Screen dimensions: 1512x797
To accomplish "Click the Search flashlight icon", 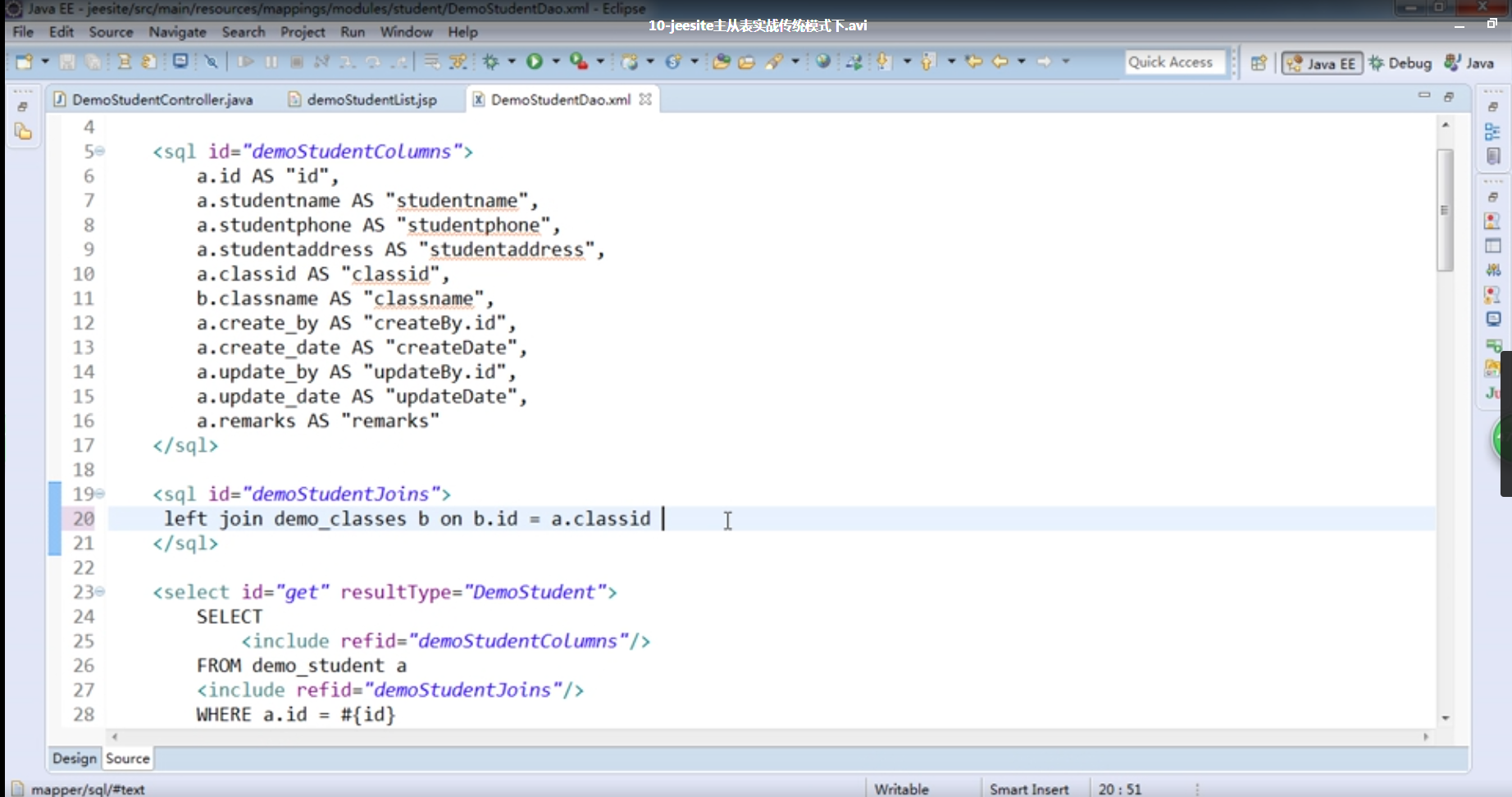I will click(x=774, y=61).
